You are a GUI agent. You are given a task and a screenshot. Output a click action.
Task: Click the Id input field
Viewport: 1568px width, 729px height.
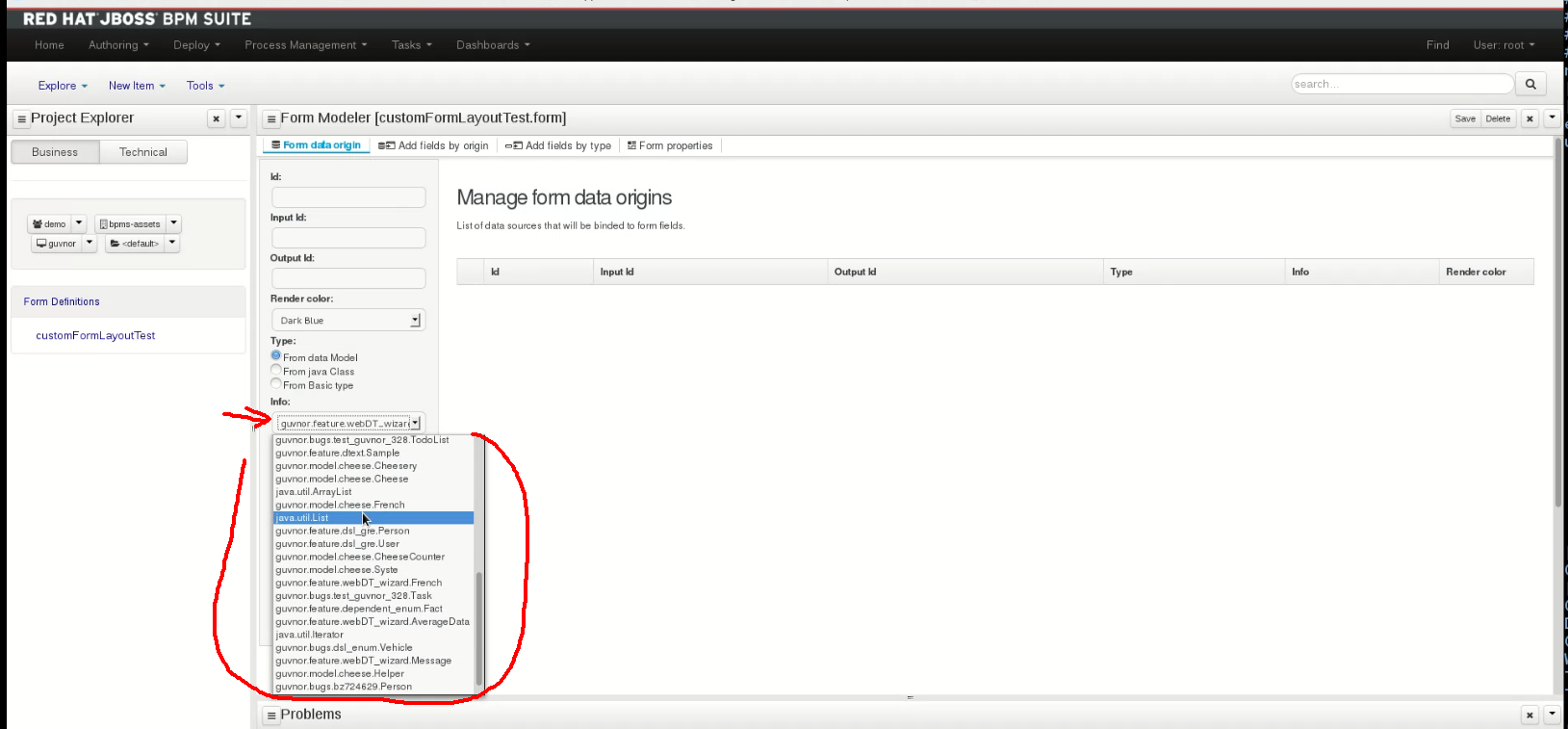[348, 196]
